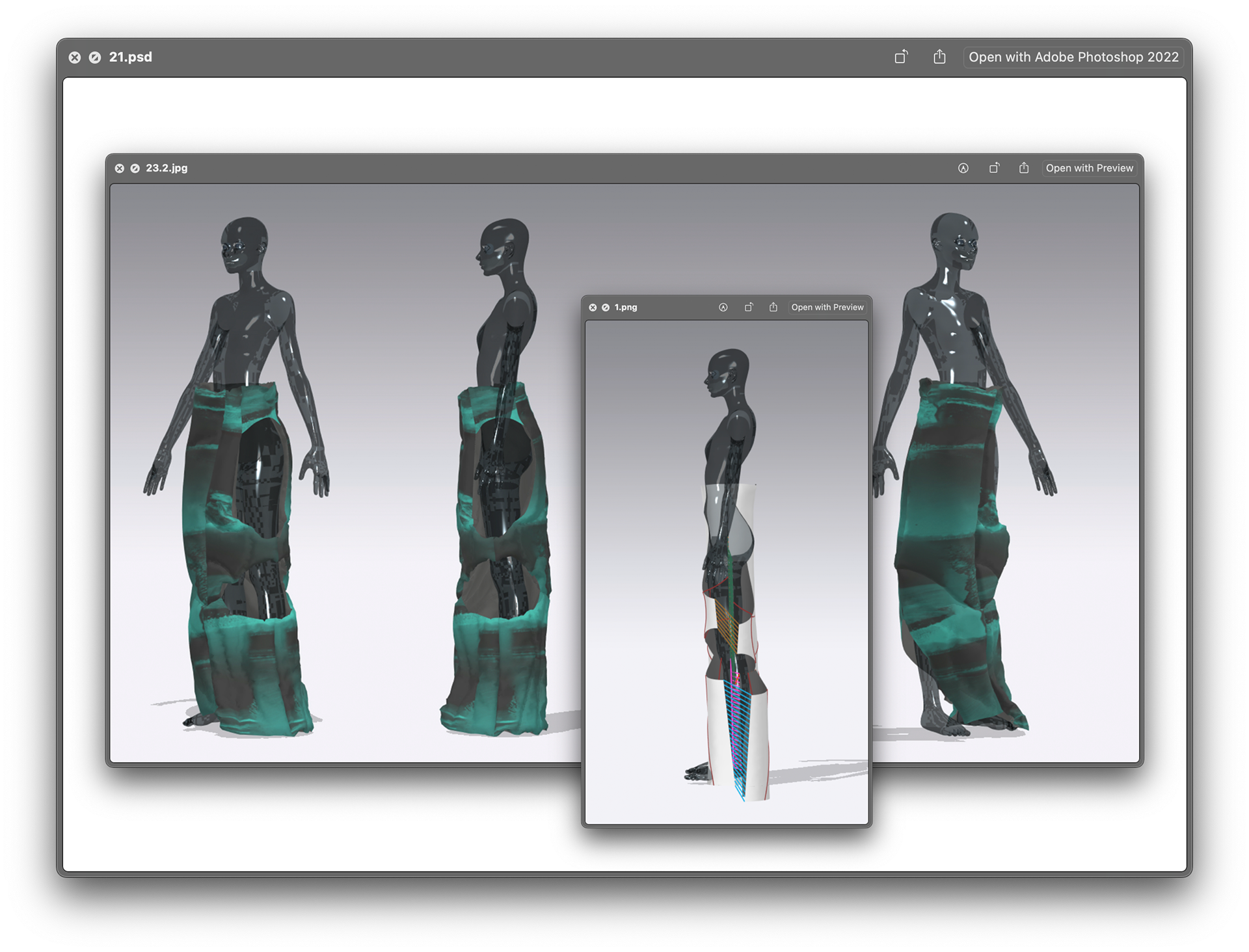Click Open with Adobe Photoshop 2022
1249x952 pixels.
1073,57
